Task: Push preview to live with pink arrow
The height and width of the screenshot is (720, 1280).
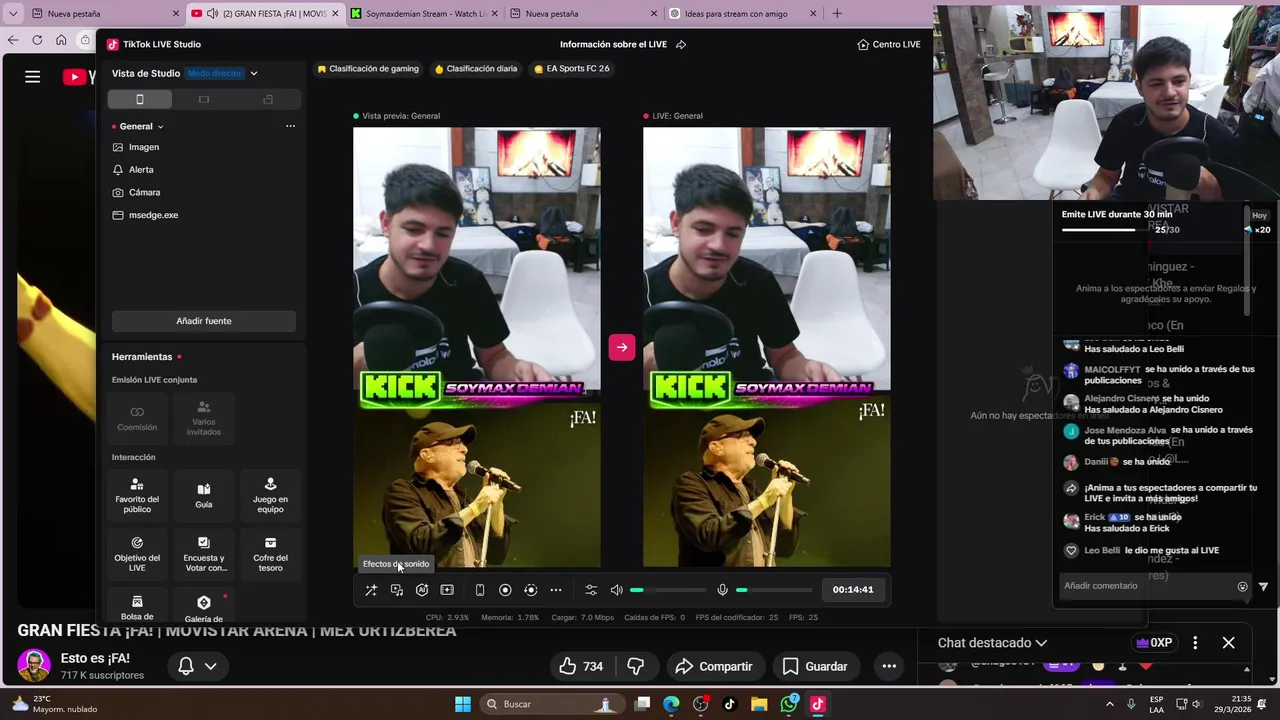Action: point(622,347)
